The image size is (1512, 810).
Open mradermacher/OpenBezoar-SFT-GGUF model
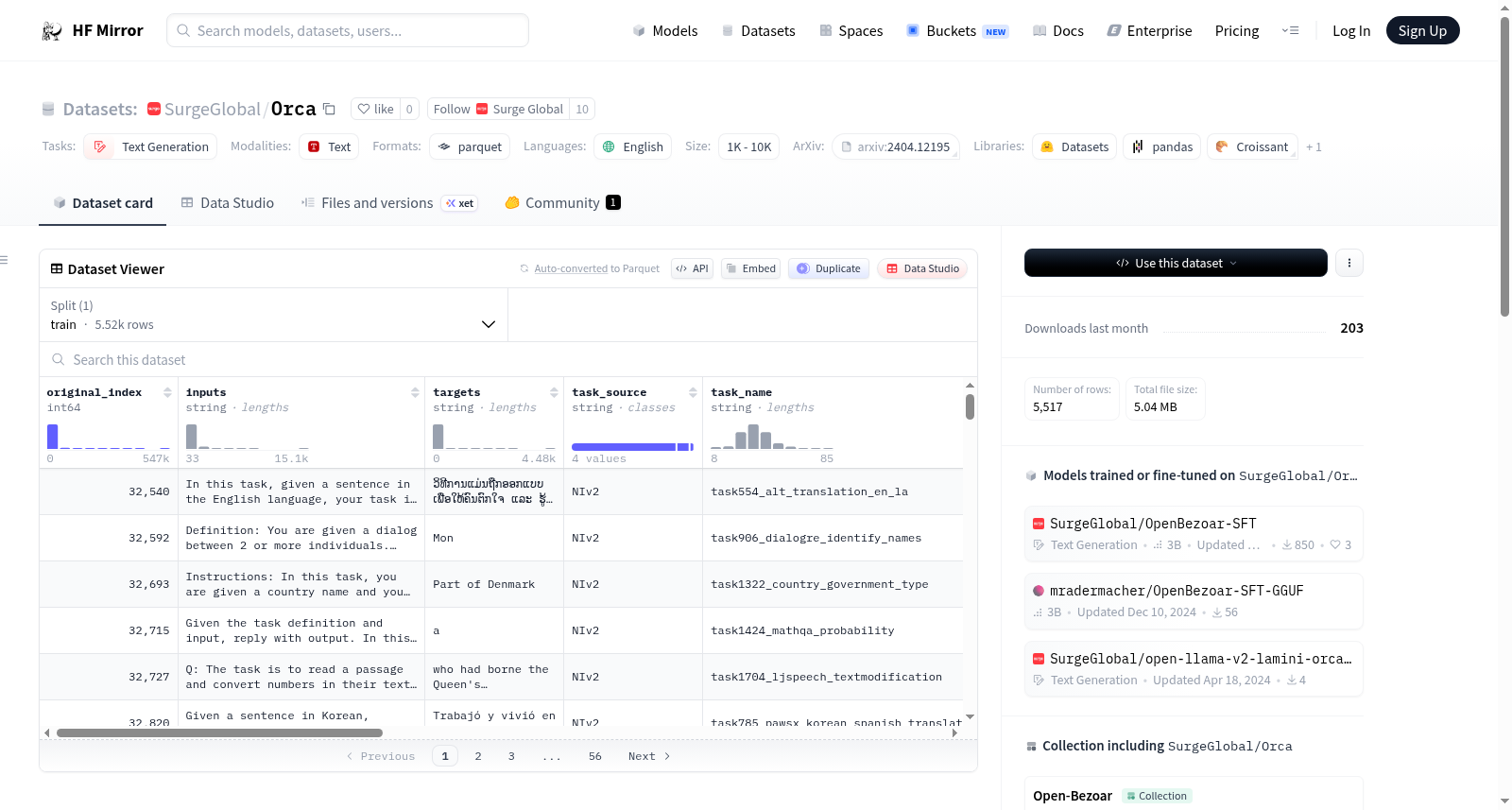coord(1194,601)
